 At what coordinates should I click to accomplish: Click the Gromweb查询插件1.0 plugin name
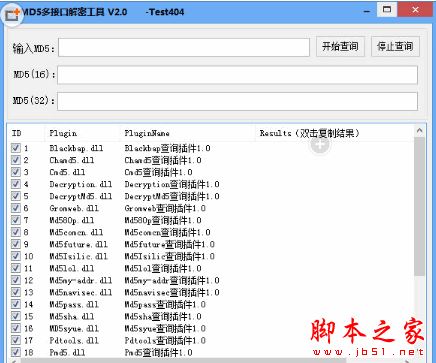[165, 208]
